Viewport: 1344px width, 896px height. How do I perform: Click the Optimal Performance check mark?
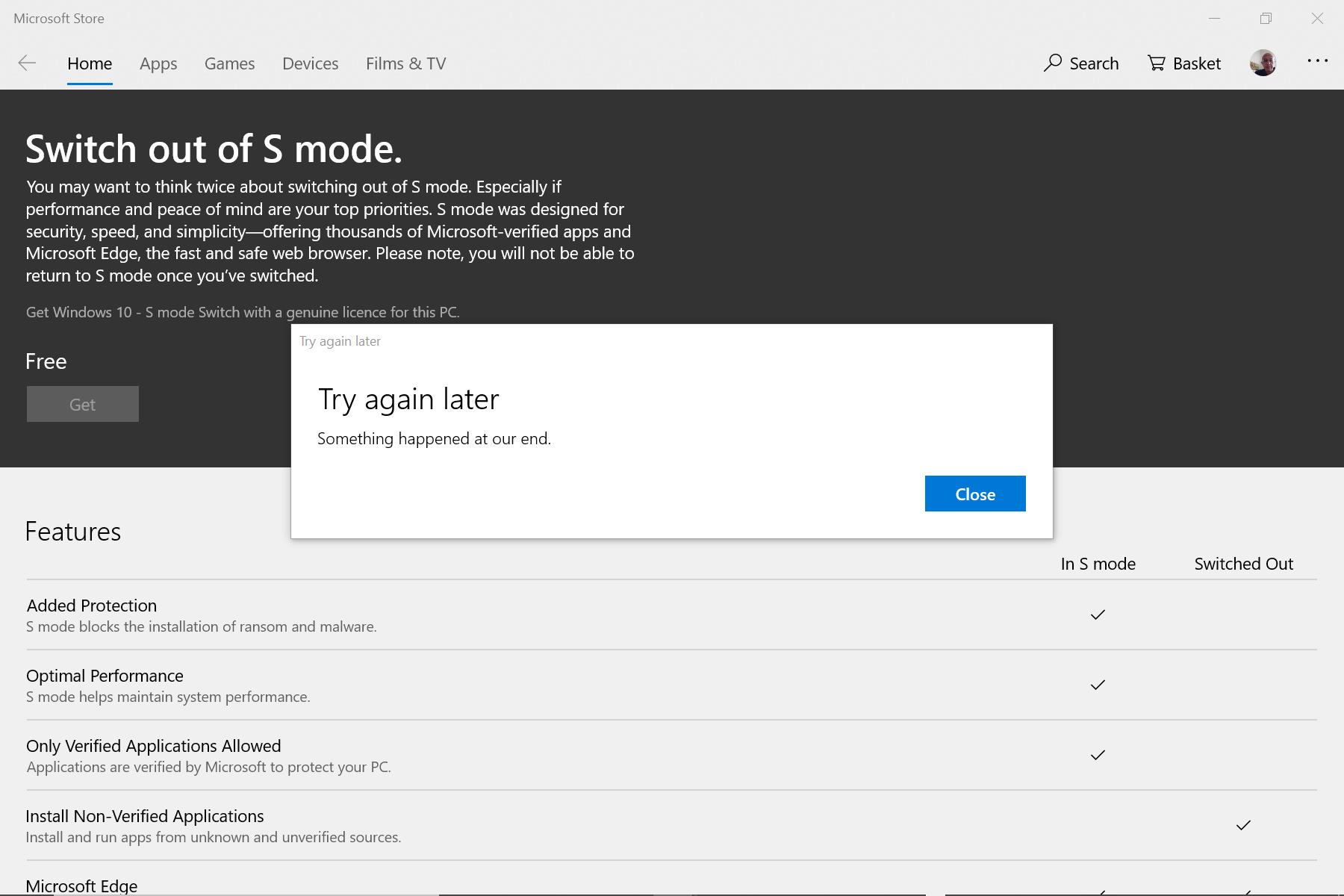click(x=1098, y=685)
